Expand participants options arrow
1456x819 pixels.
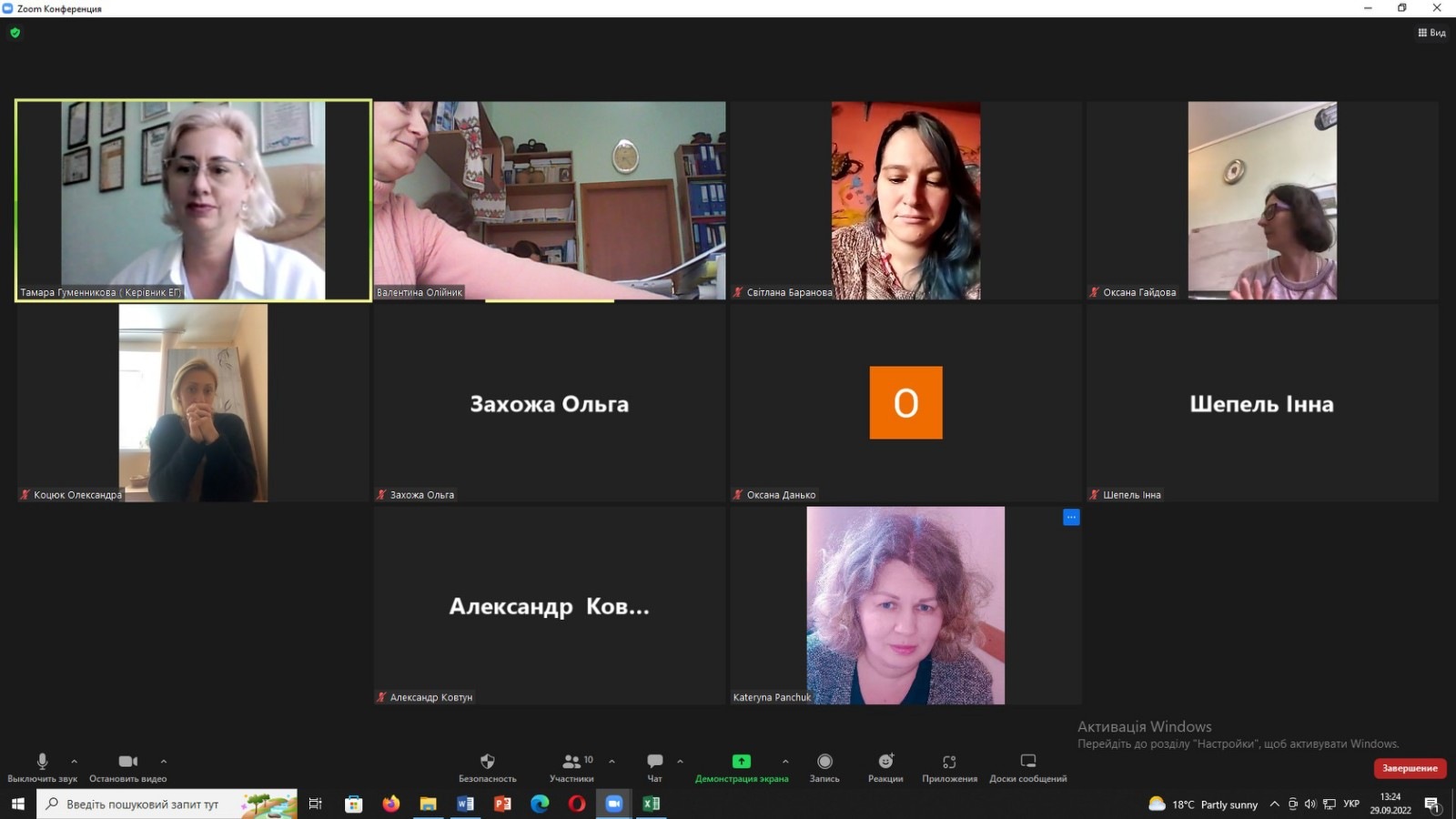tap(612, 761)
